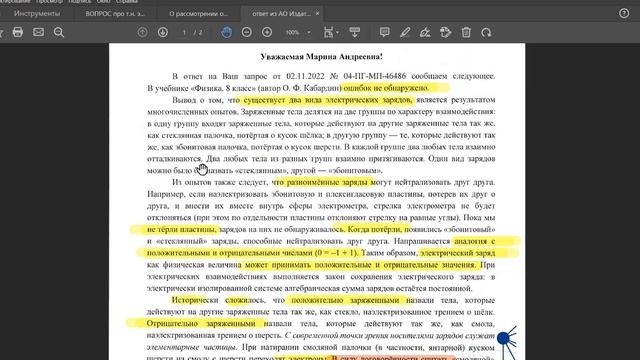This screenshot has height=360, width=640.
Task: Open the fit page options icon
Action: [x=331, y=32]
